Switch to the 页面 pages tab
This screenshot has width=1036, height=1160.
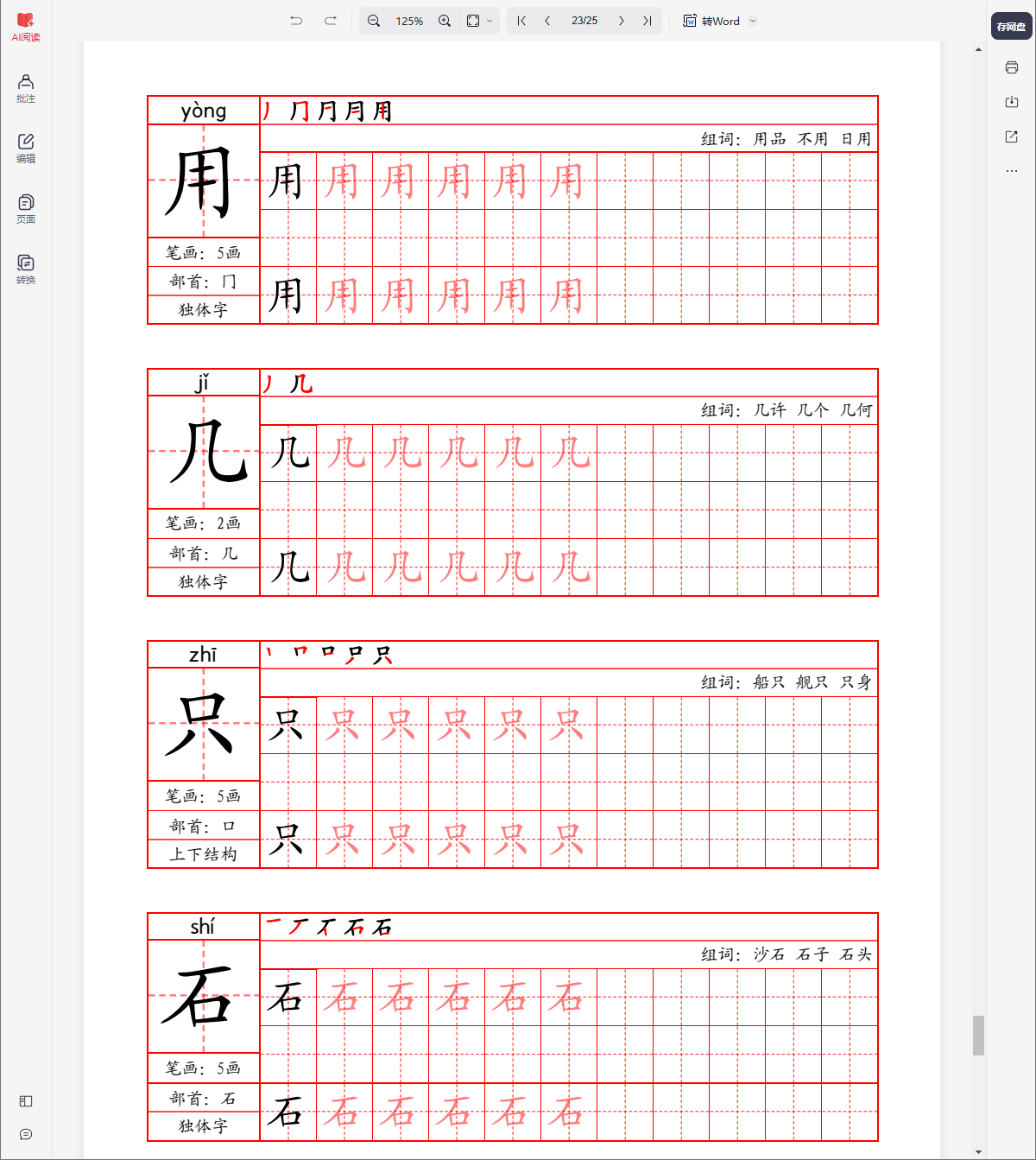point(25,206)
